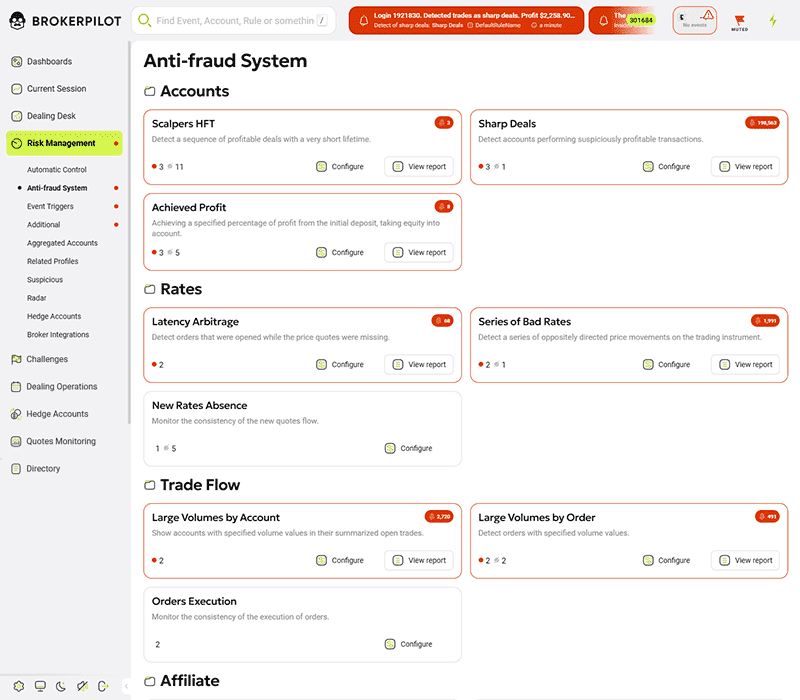Click the gear icon on the Orders Execution Configure button
800x700 pixels.
click(390, 644)
